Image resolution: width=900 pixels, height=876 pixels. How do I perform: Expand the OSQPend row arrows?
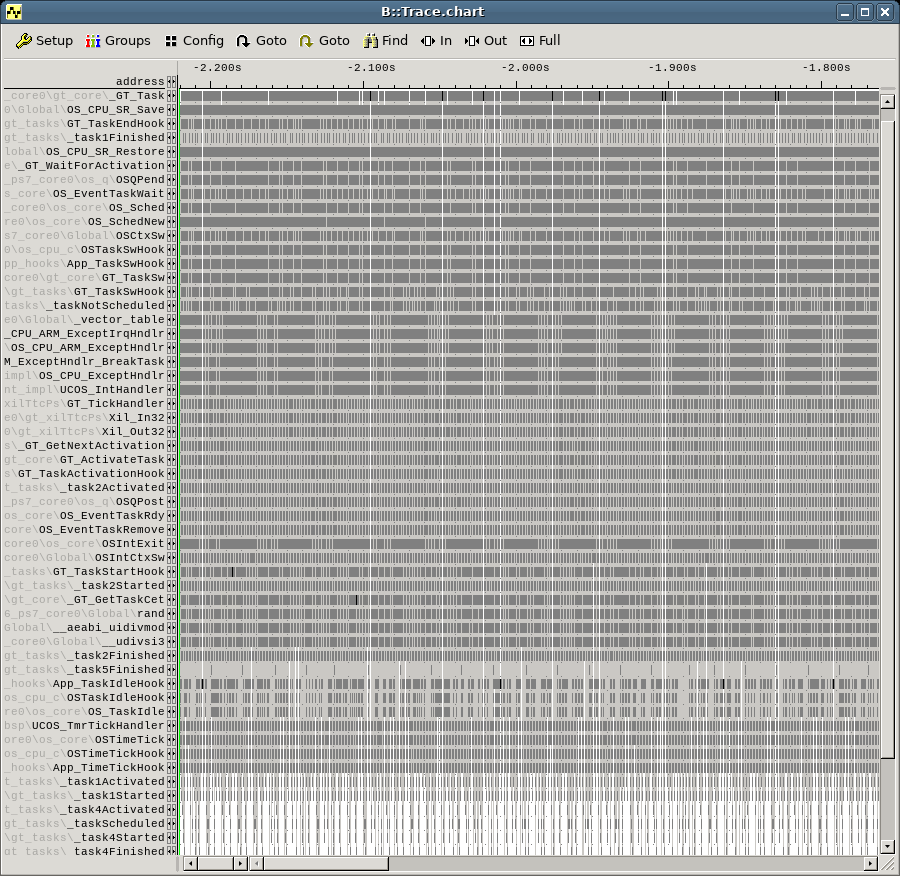coord(172,179)
